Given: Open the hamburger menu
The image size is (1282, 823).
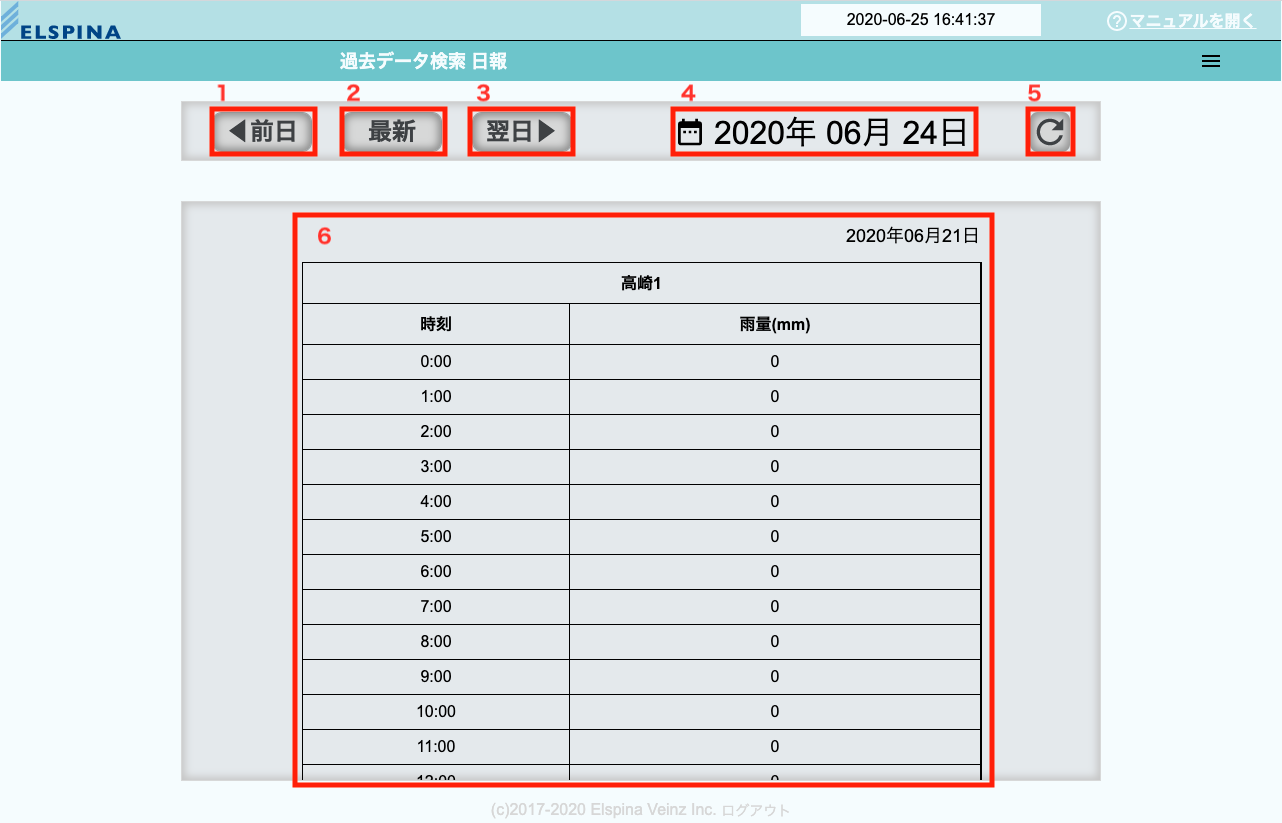Looking at the screenshot, I should (x=1210, y=61).
